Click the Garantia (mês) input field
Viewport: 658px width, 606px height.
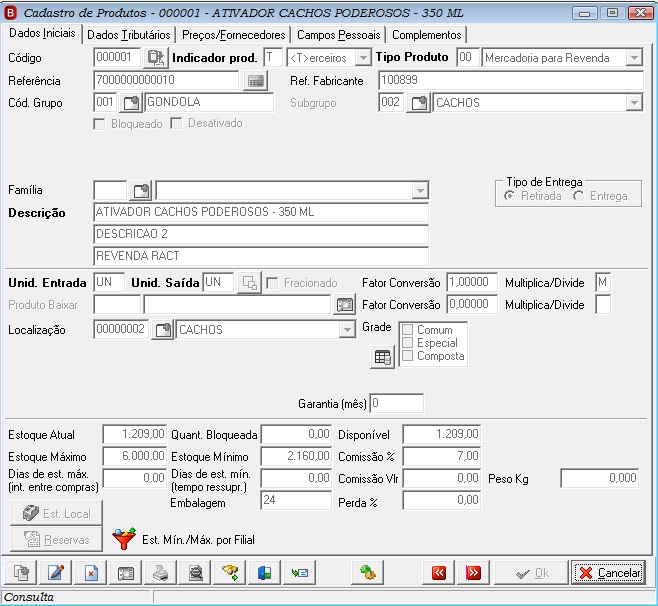397,403
